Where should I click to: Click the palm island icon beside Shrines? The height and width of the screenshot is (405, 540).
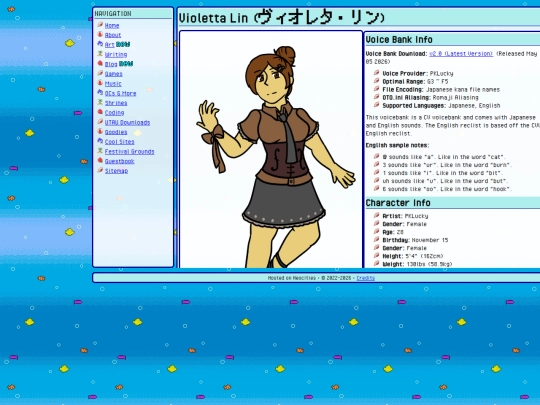(x=100, y=102)
